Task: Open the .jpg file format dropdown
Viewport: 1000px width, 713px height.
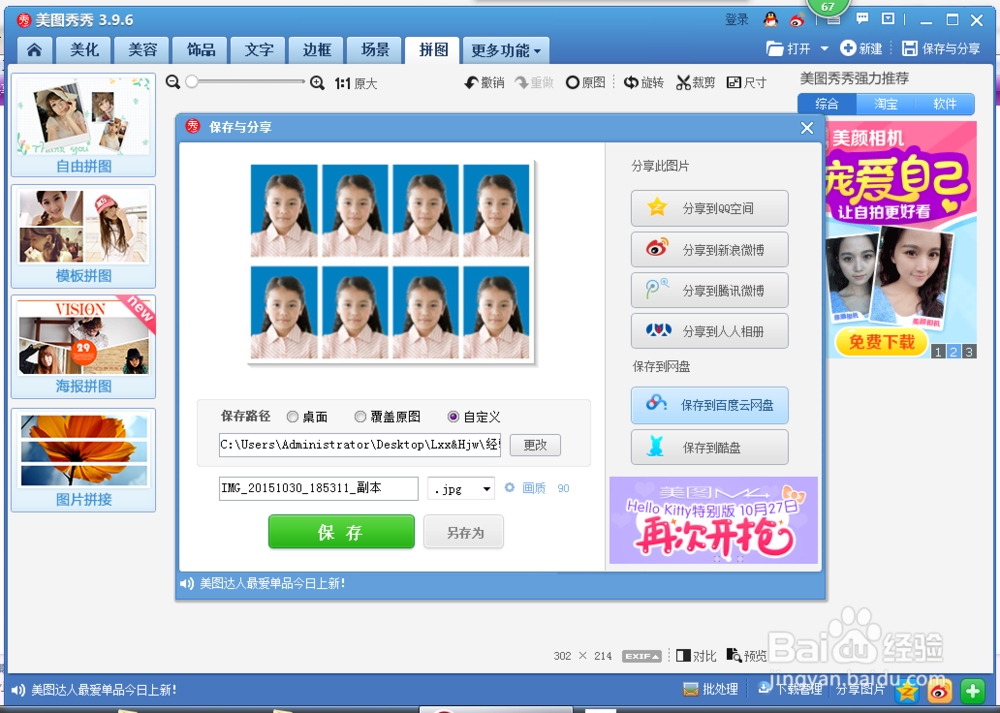Action: [x=461, y=488]
